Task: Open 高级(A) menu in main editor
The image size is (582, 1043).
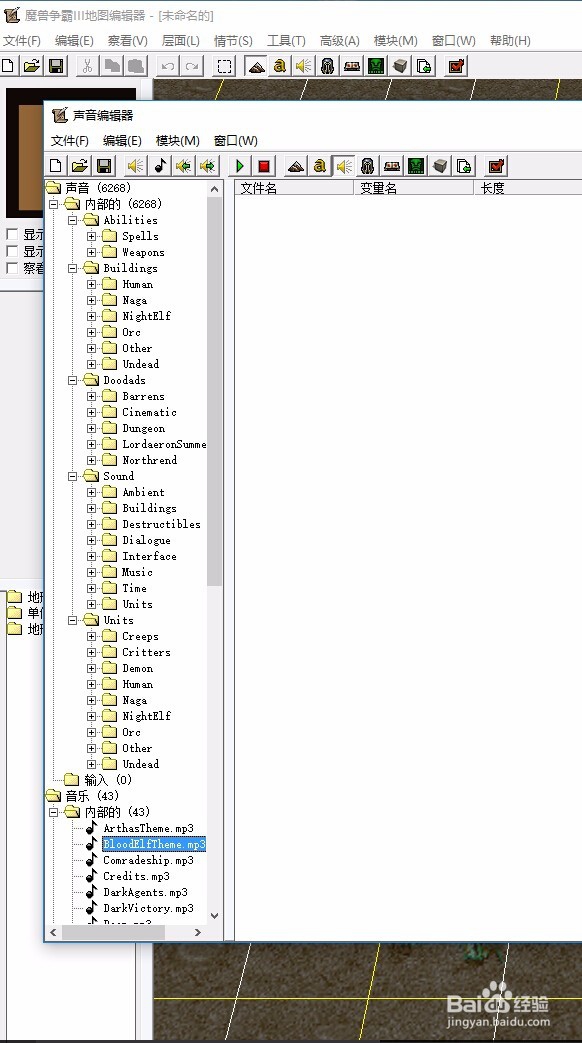Action: click(x=339, y=41)
